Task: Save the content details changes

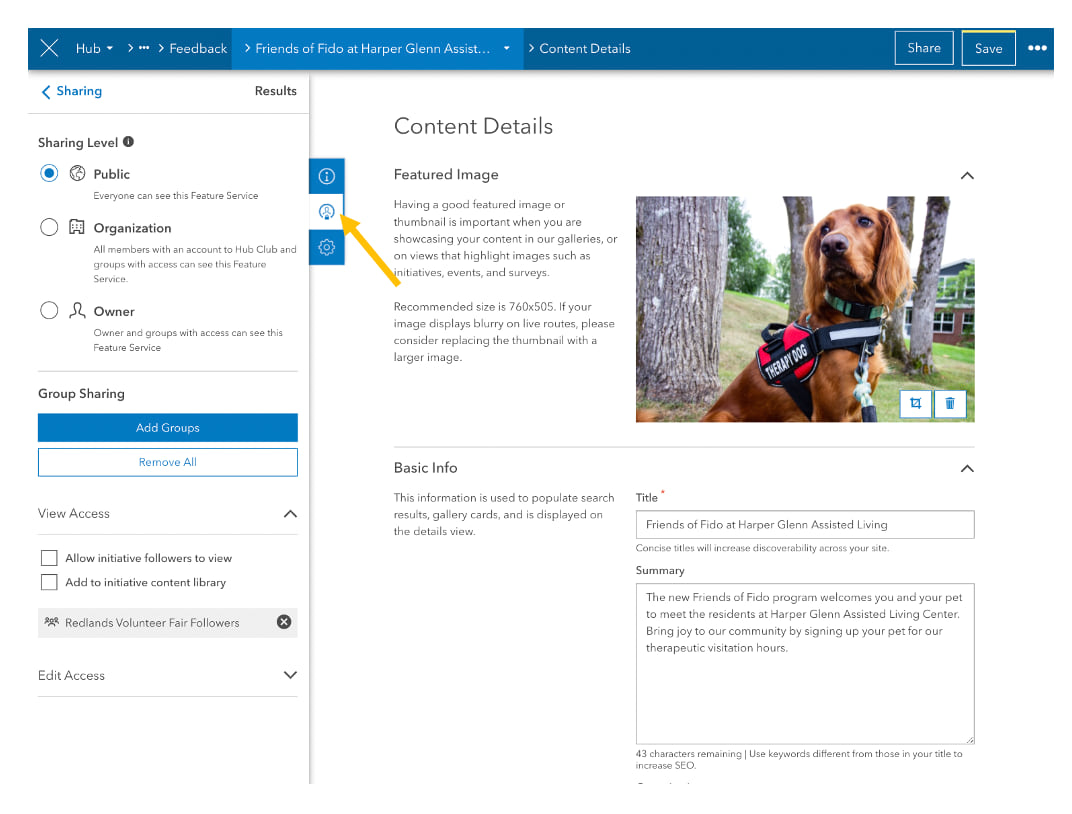Action: 988,47
